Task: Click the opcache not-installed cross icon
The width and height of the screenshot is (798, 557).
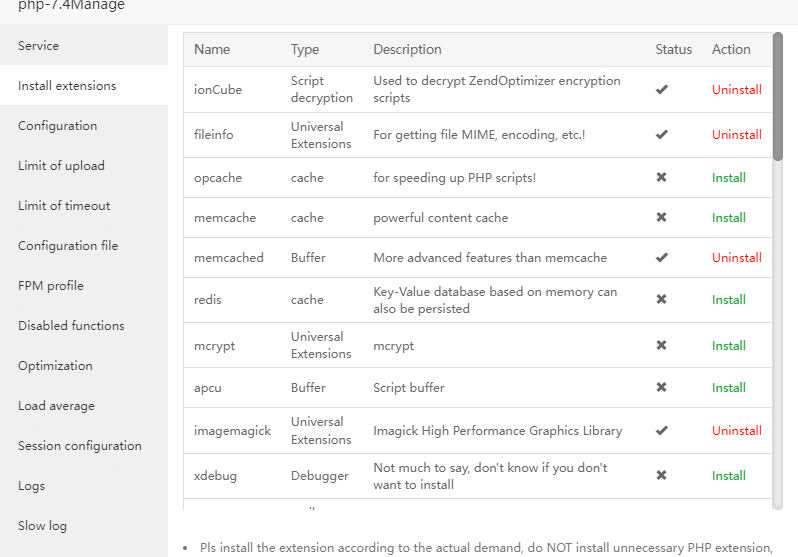Action: pyautogui.click(x=661, y=178)
